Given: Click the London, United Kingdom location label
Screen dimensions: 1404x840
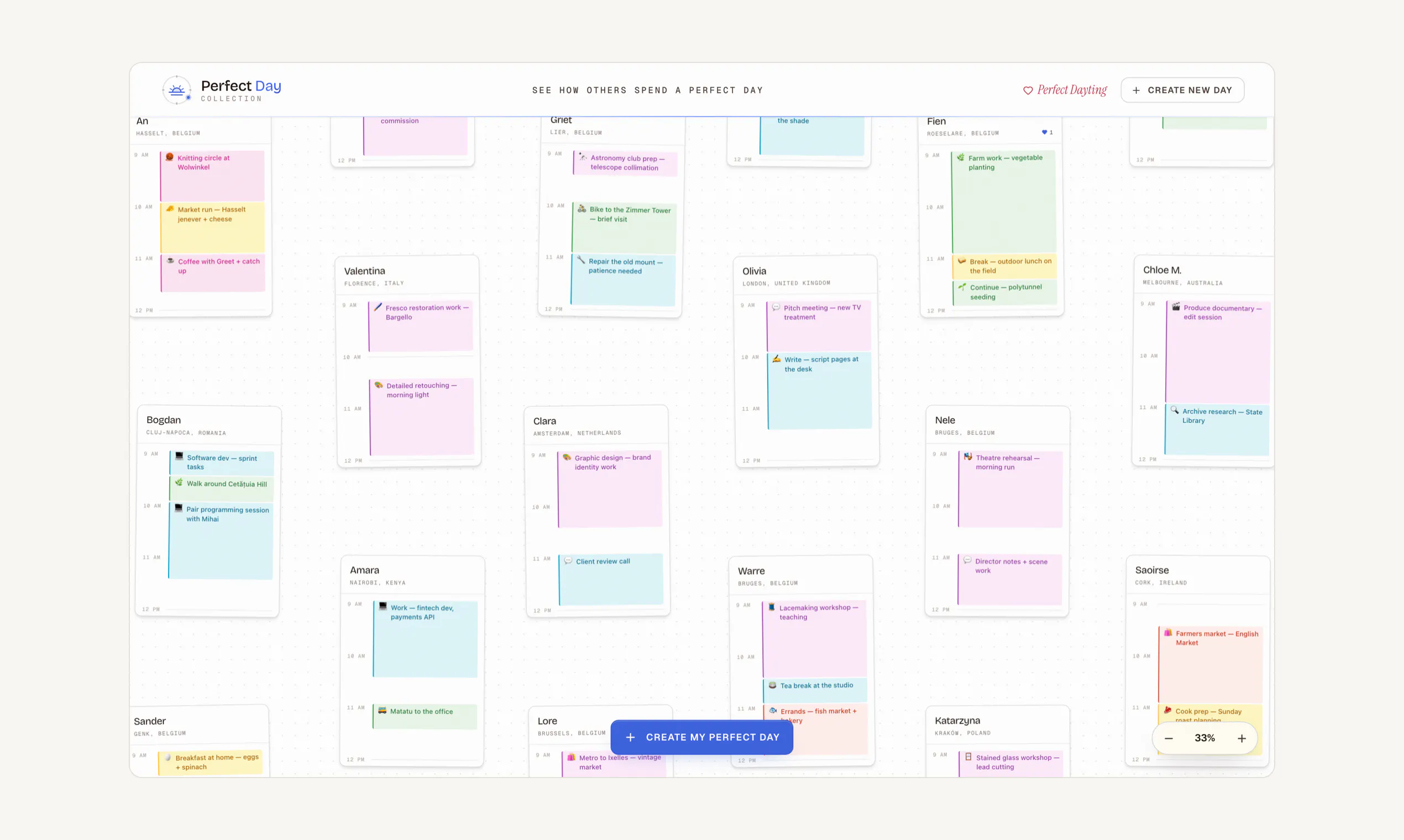Looking at the screenshot, I should click(x=787, y=283).
